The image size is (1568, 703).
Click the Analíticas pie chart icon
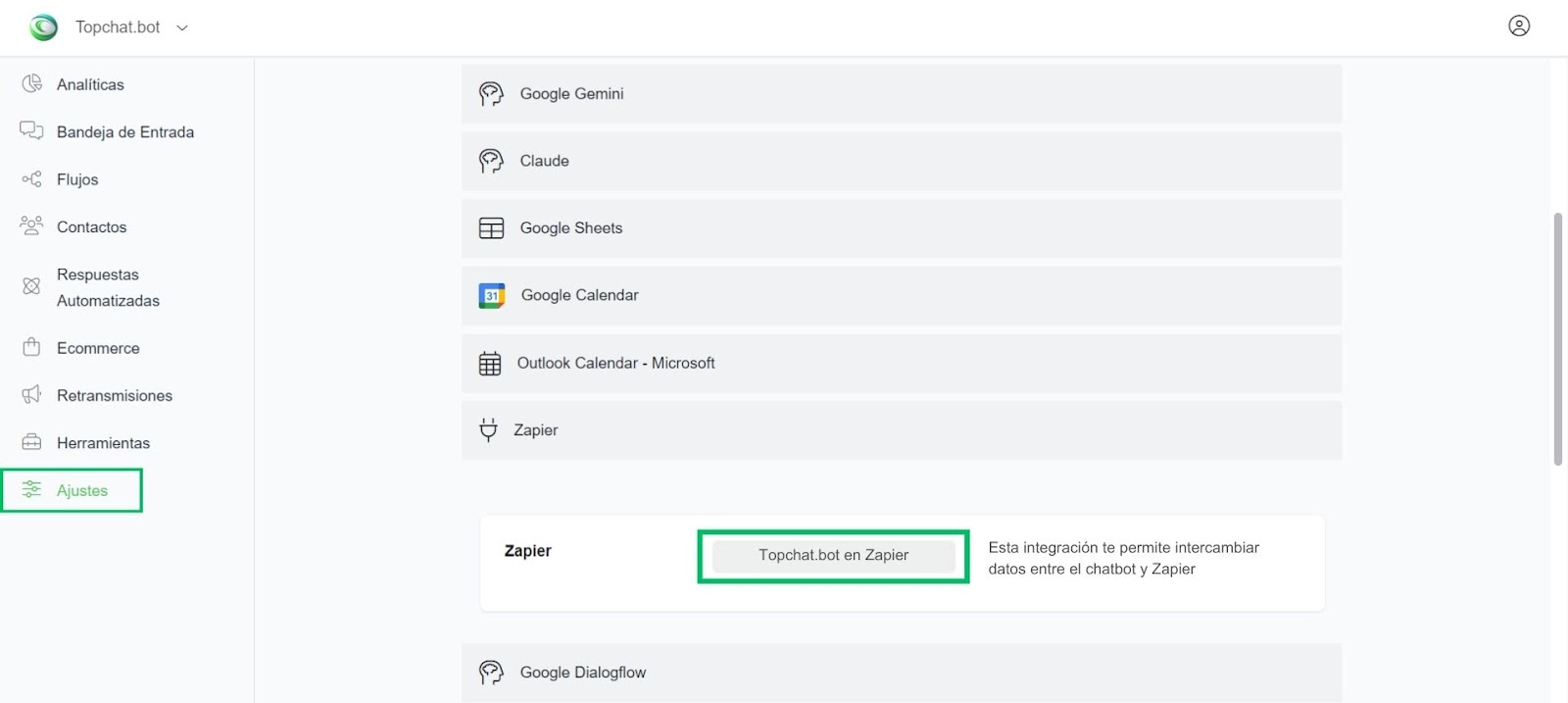[x=32, y=83]
